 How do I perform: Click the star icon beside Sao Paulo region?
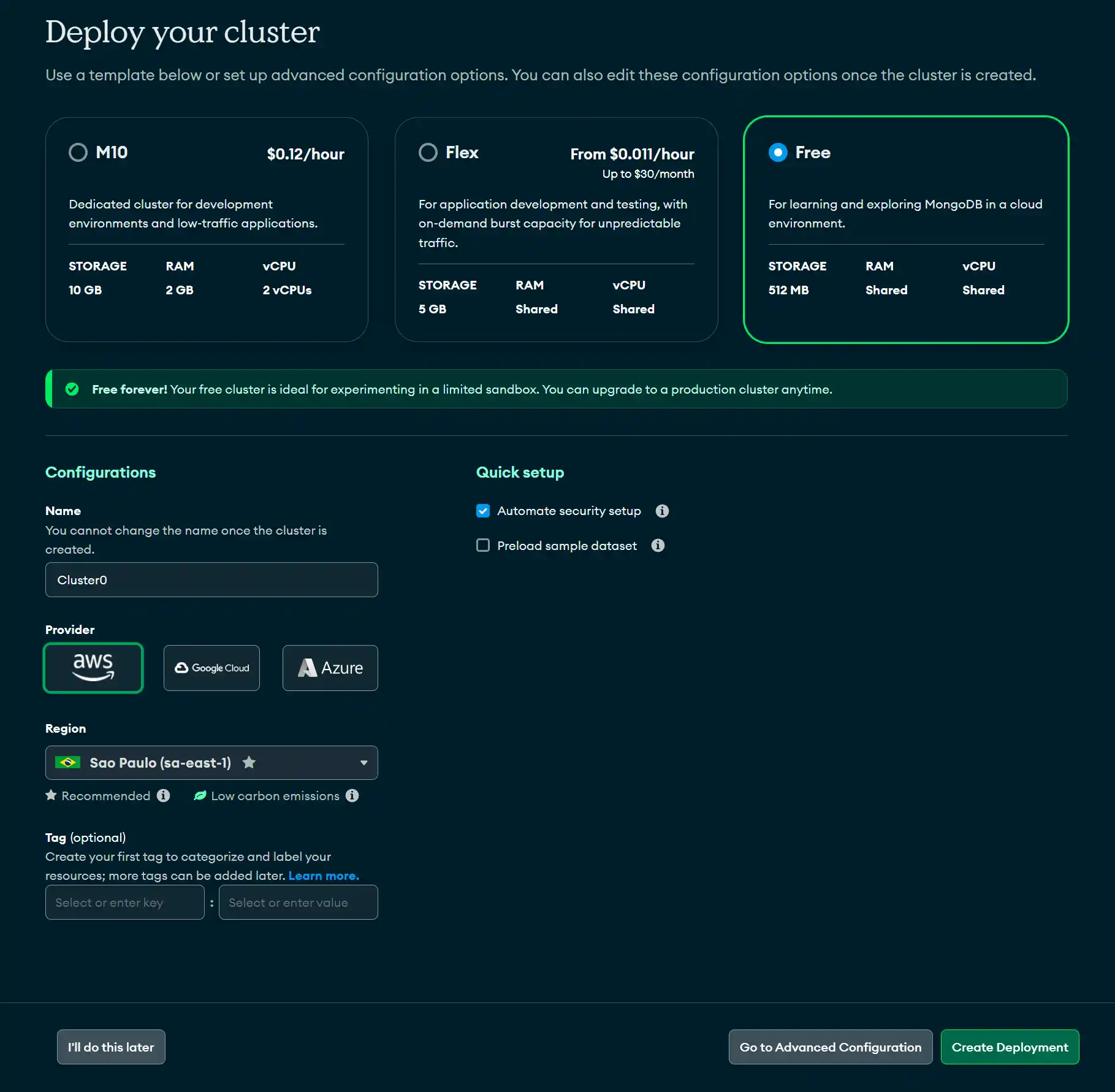249,762
